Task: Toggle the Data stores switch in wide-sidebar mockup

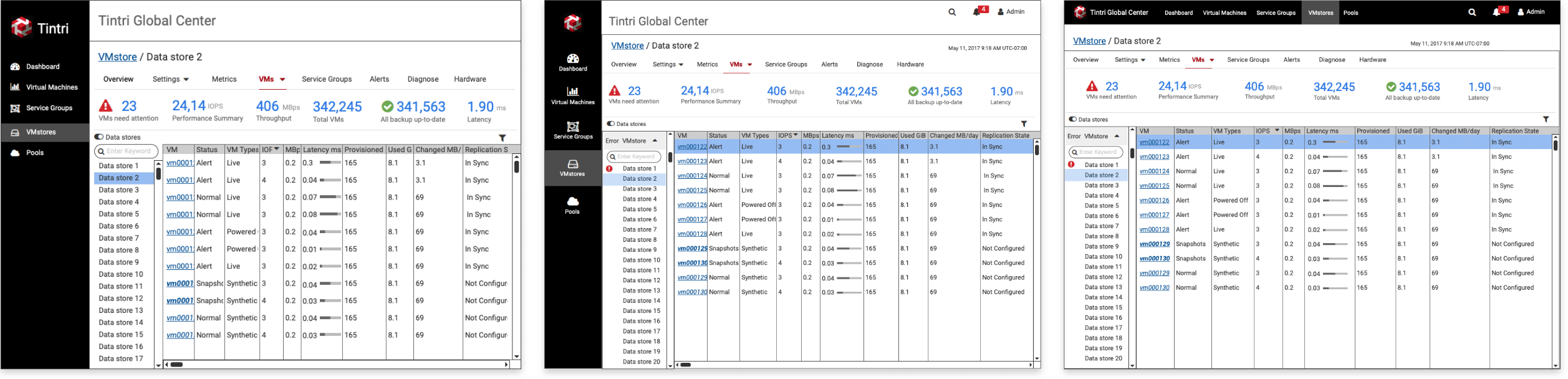Action: tap(99, 137)
